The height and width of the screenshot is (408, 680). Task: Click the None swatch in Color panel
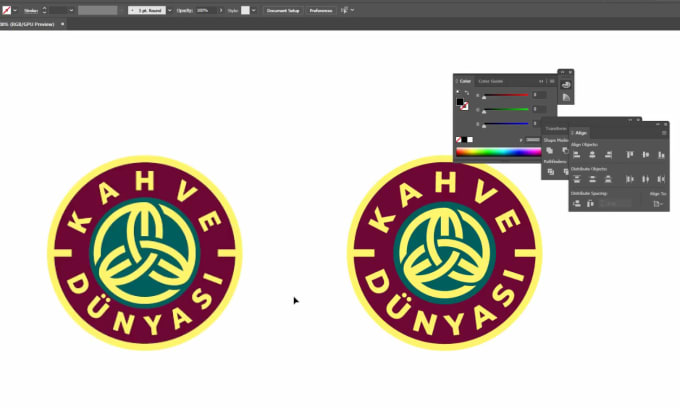(x=458, y=140)
